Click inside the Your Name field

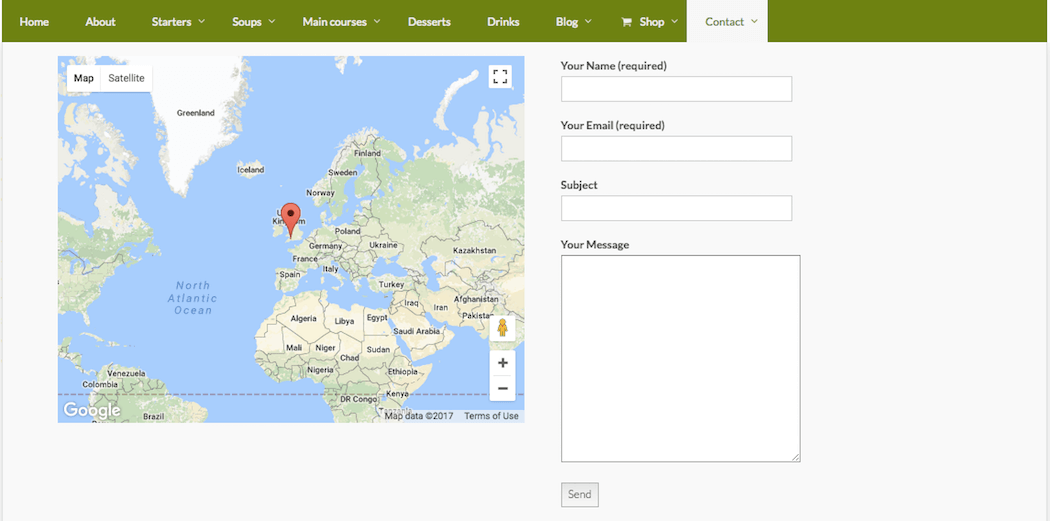tap(676, 89)
